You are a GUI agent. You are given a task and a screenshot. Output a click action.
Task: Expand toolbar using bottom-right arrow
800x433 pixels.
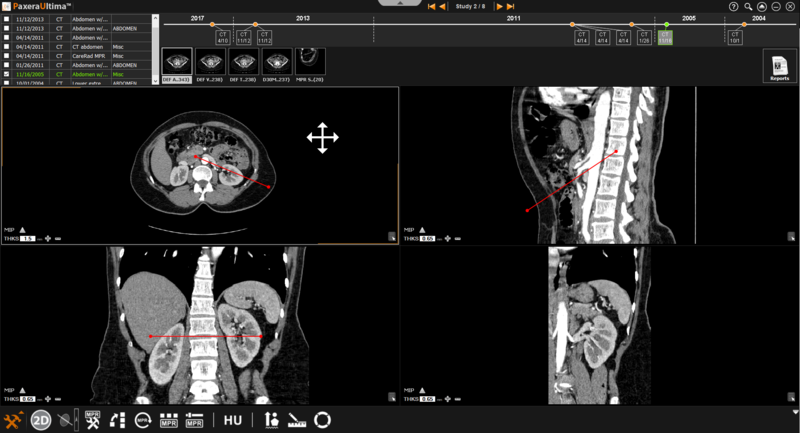pos(793,412)
